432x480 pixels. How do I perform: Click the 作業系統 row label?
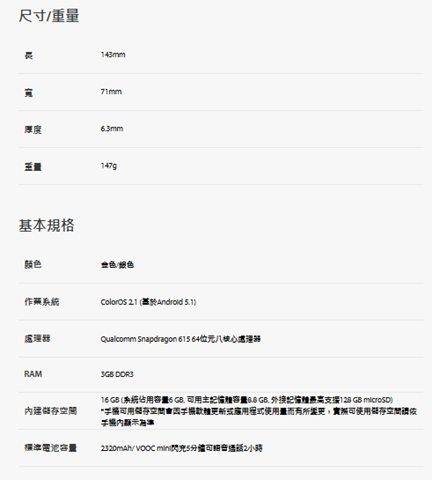(42, 302)
